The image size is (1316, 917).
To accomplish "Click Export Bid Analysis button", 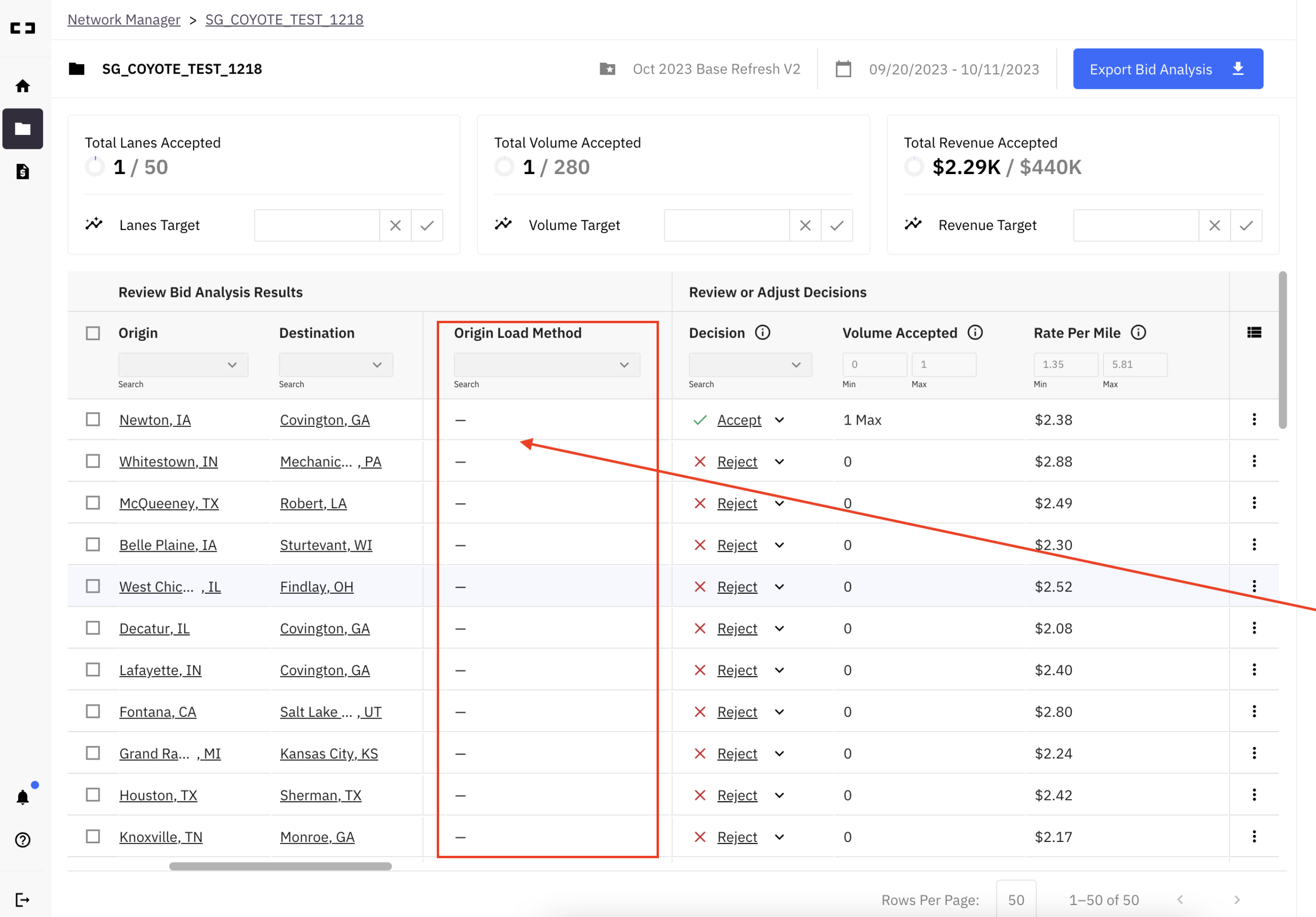I will point(1168,69).
